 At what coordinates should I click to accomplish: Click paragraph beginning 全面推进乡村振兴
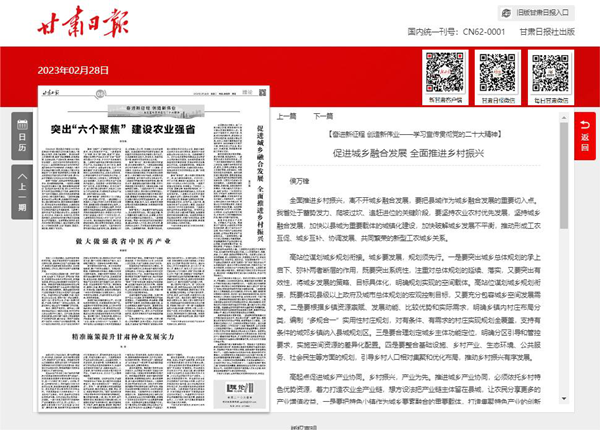(408, 219)
